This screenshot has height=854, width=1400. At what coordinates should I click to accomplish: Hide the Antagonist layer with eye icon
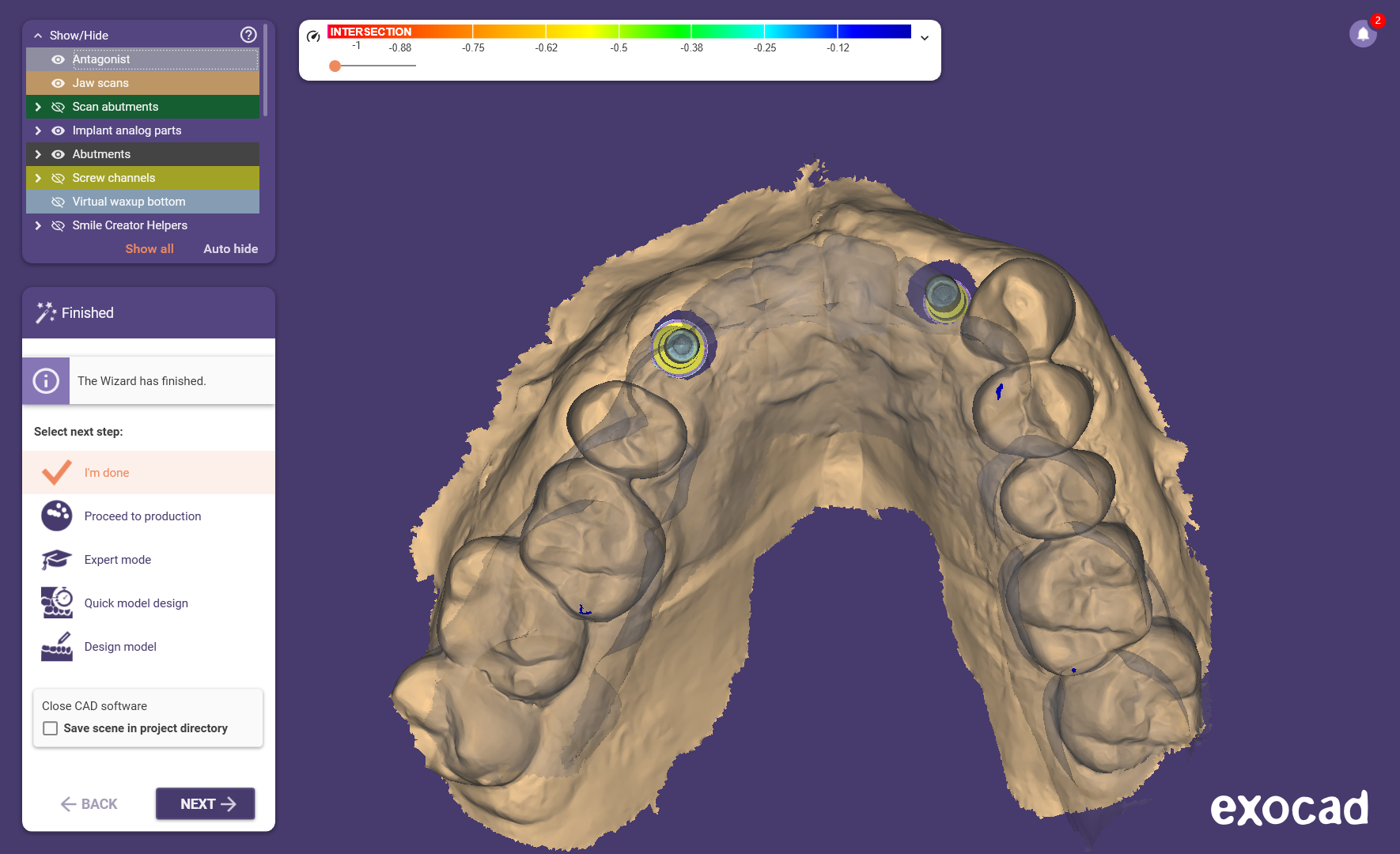pyautogui.click(x=58, y=59)
